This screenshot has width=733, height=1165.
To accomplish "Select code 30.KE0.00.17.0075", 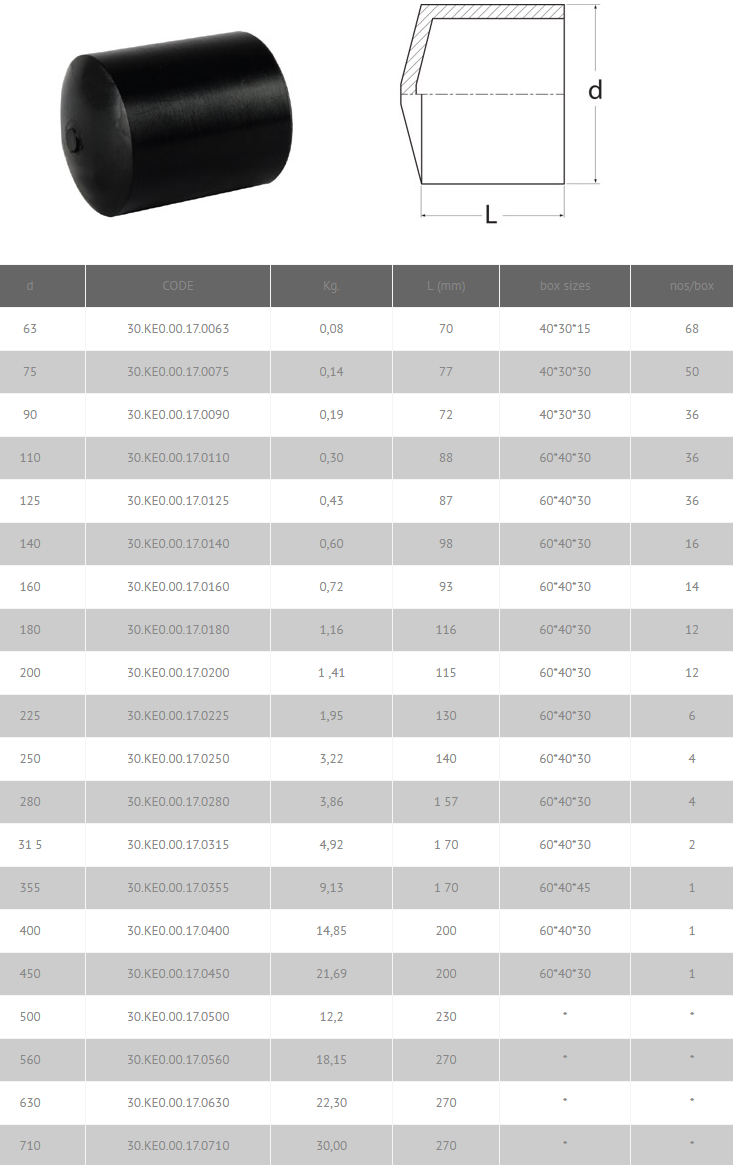I will coord(178,371).
